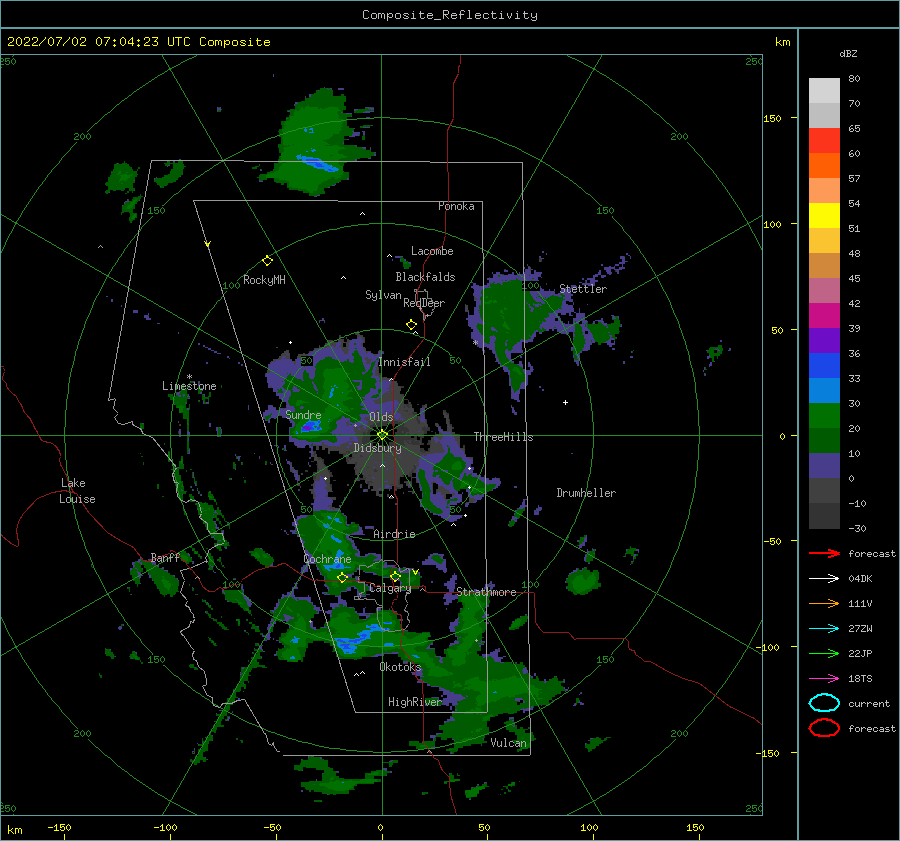
Task: Select the 80 dBZ light gray swatch
Action: point(824,90)
